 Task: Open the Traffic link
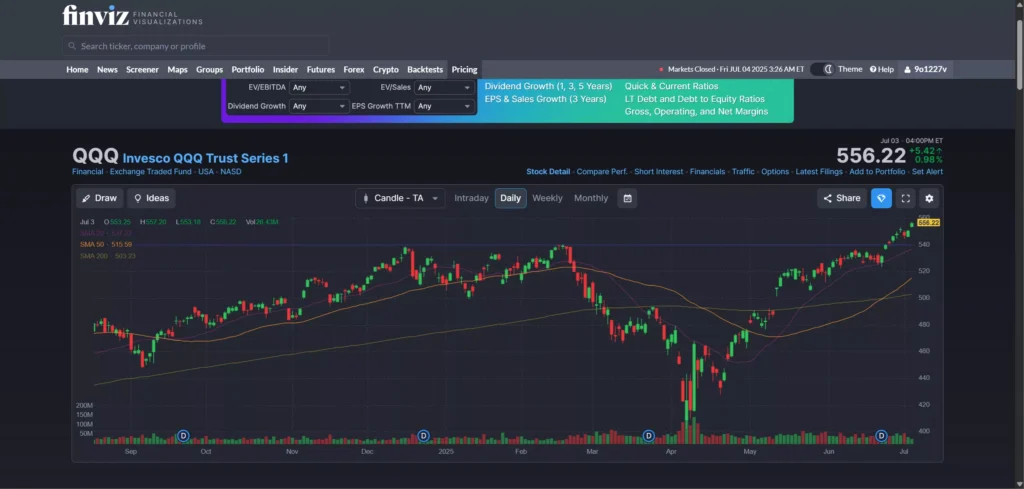pos(743,172)
